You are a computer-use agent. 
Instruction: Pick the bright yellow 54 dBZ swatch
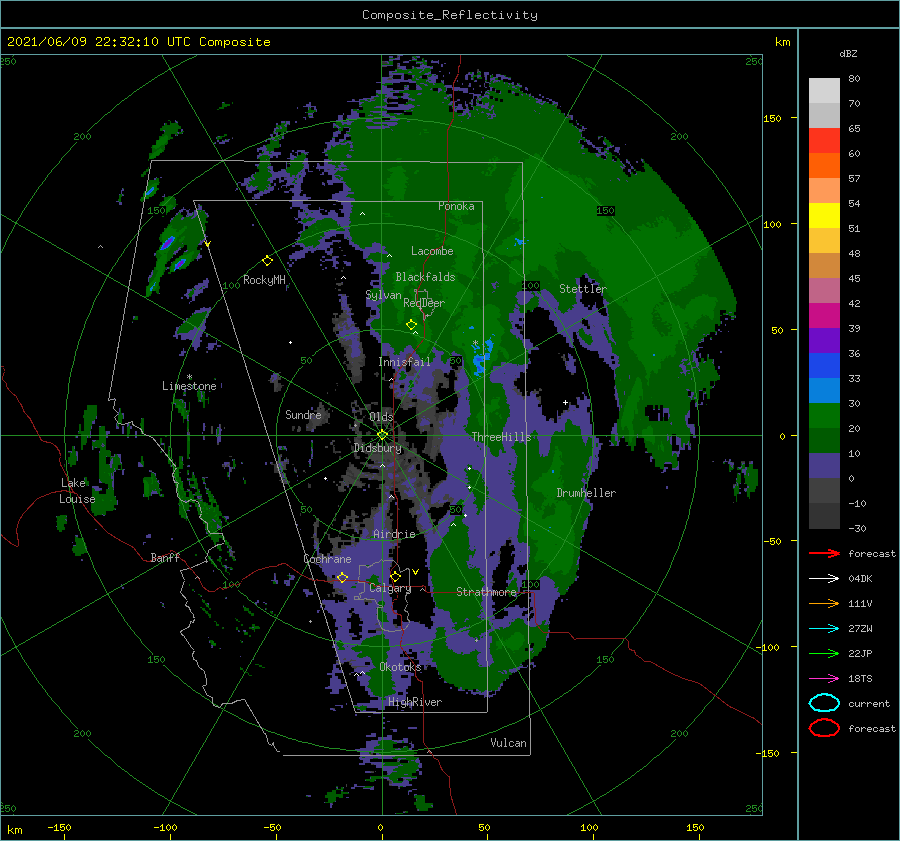824,215
